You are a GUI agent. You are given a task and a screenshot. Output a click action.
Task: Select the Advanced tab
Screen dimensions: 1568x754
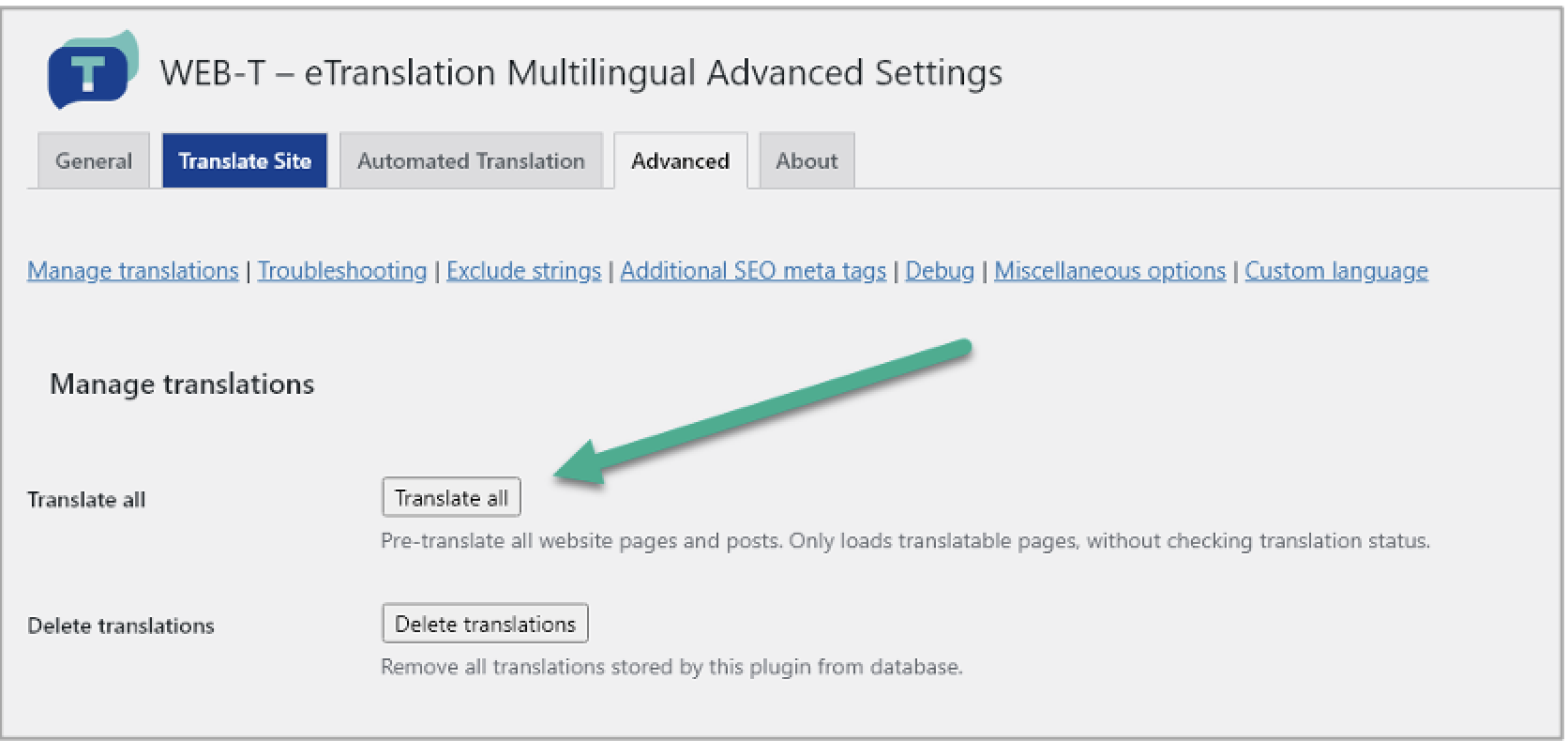(681, 161)
